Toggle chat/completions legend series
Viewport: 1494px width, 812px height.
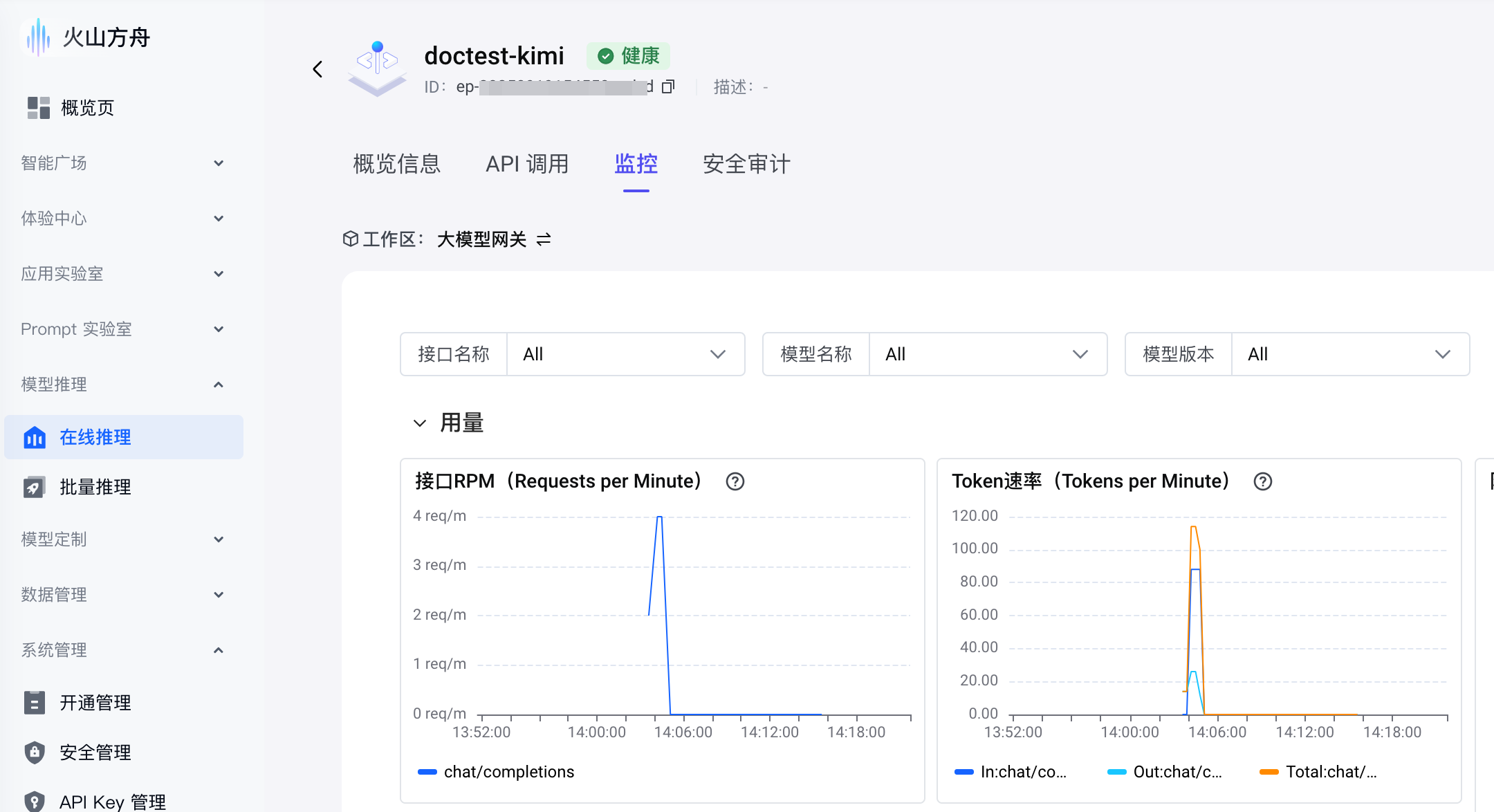pos(497,772)
